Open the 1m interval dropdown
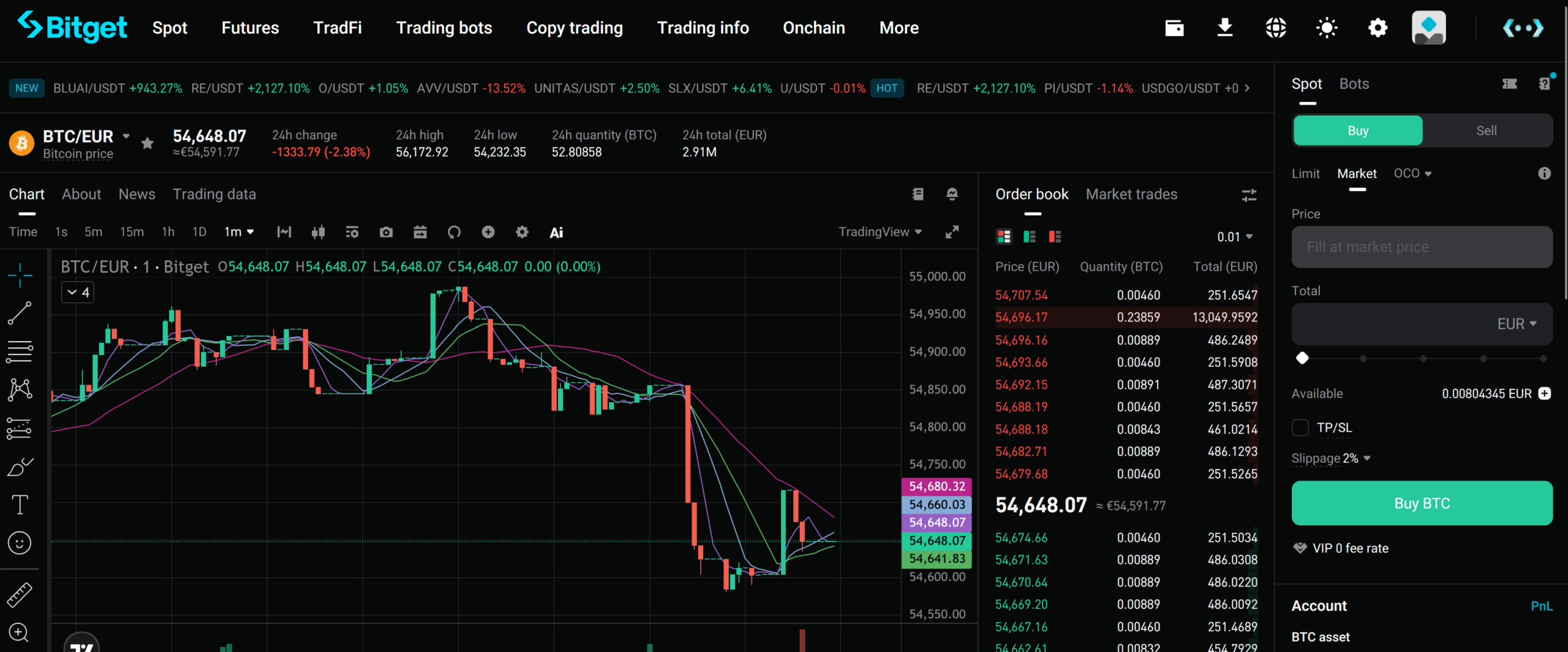Viewport: 1568px width, 652px height. click(x=239, y=232)
